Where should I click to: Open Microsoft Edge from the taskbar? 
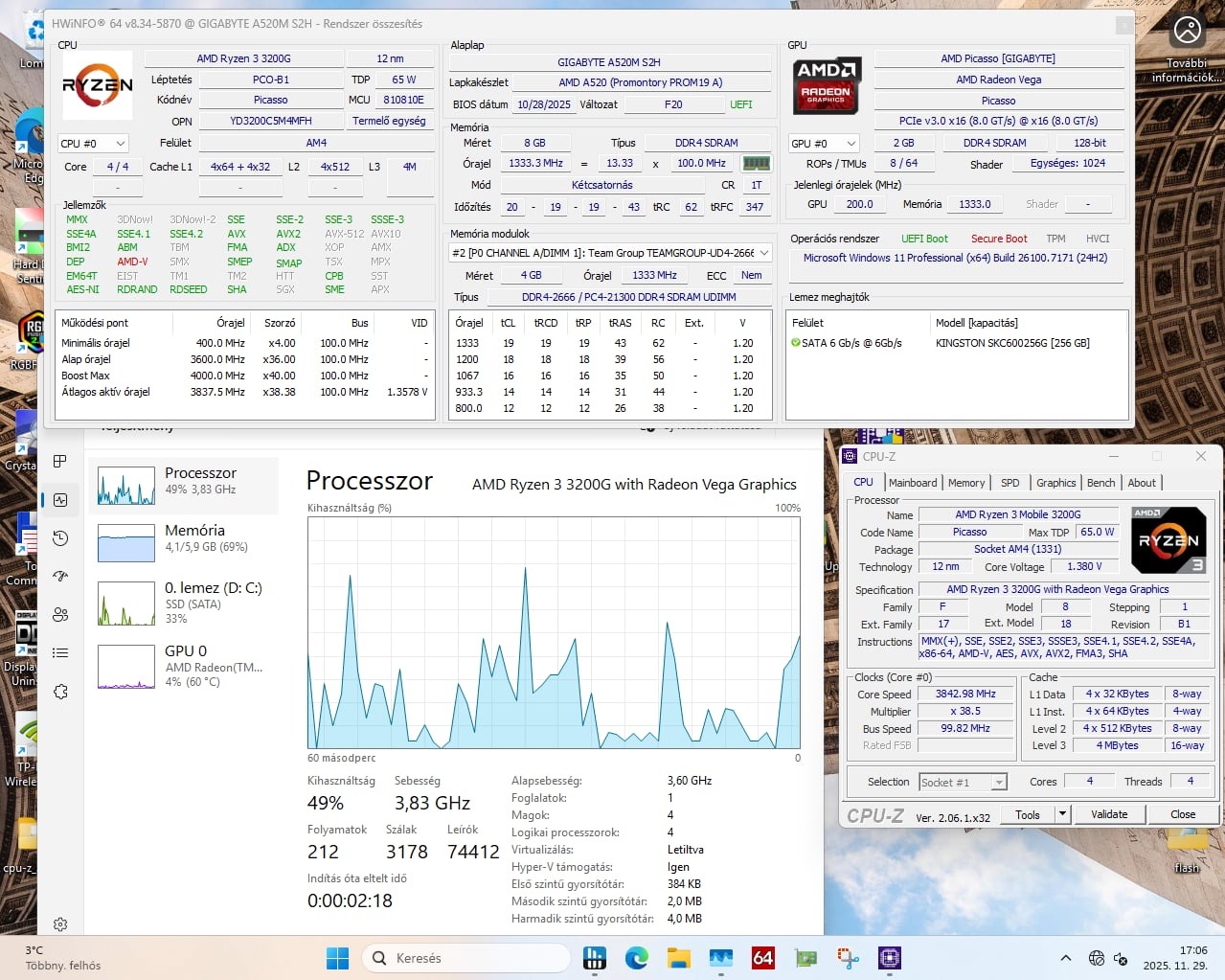(x=637, y=958)
